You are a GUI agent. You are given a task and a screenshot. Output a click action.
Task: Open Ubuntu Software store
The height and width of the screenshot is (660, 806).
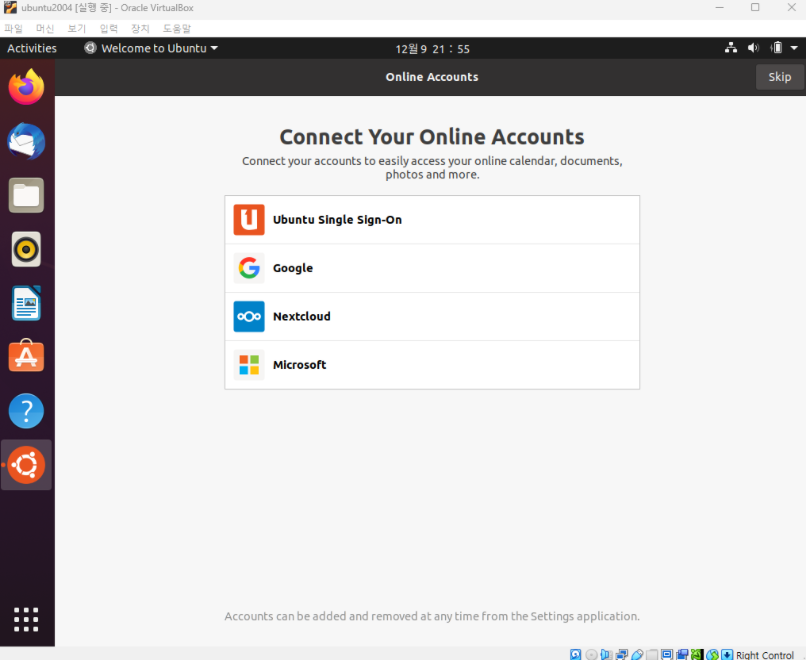(x=26, y=356)
